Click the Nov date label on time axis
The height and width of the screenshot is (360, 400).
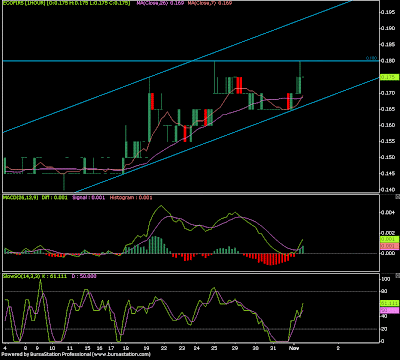tap(293, 348)
